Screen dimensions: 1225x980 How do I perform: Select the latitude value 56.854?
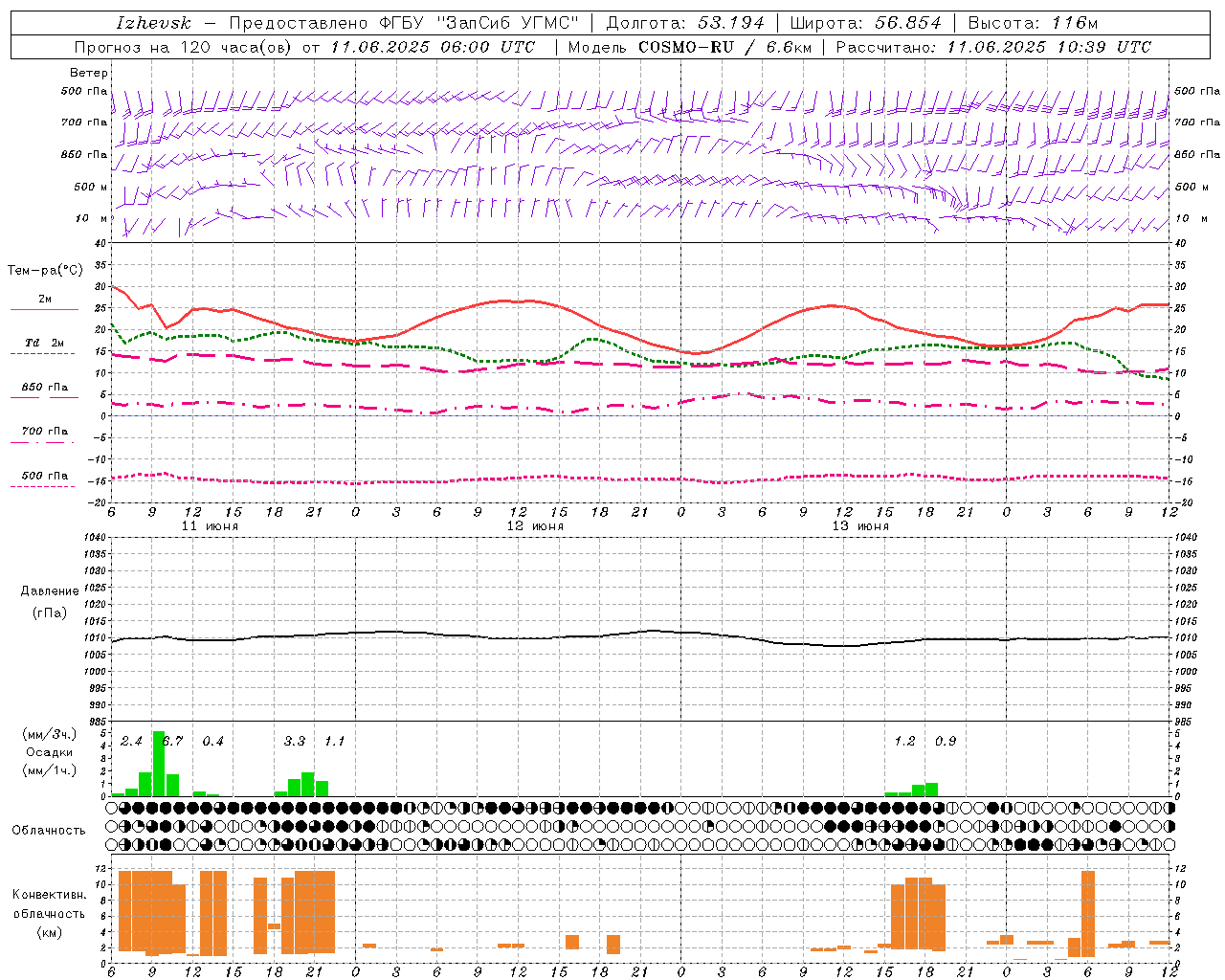pos(908,23)
